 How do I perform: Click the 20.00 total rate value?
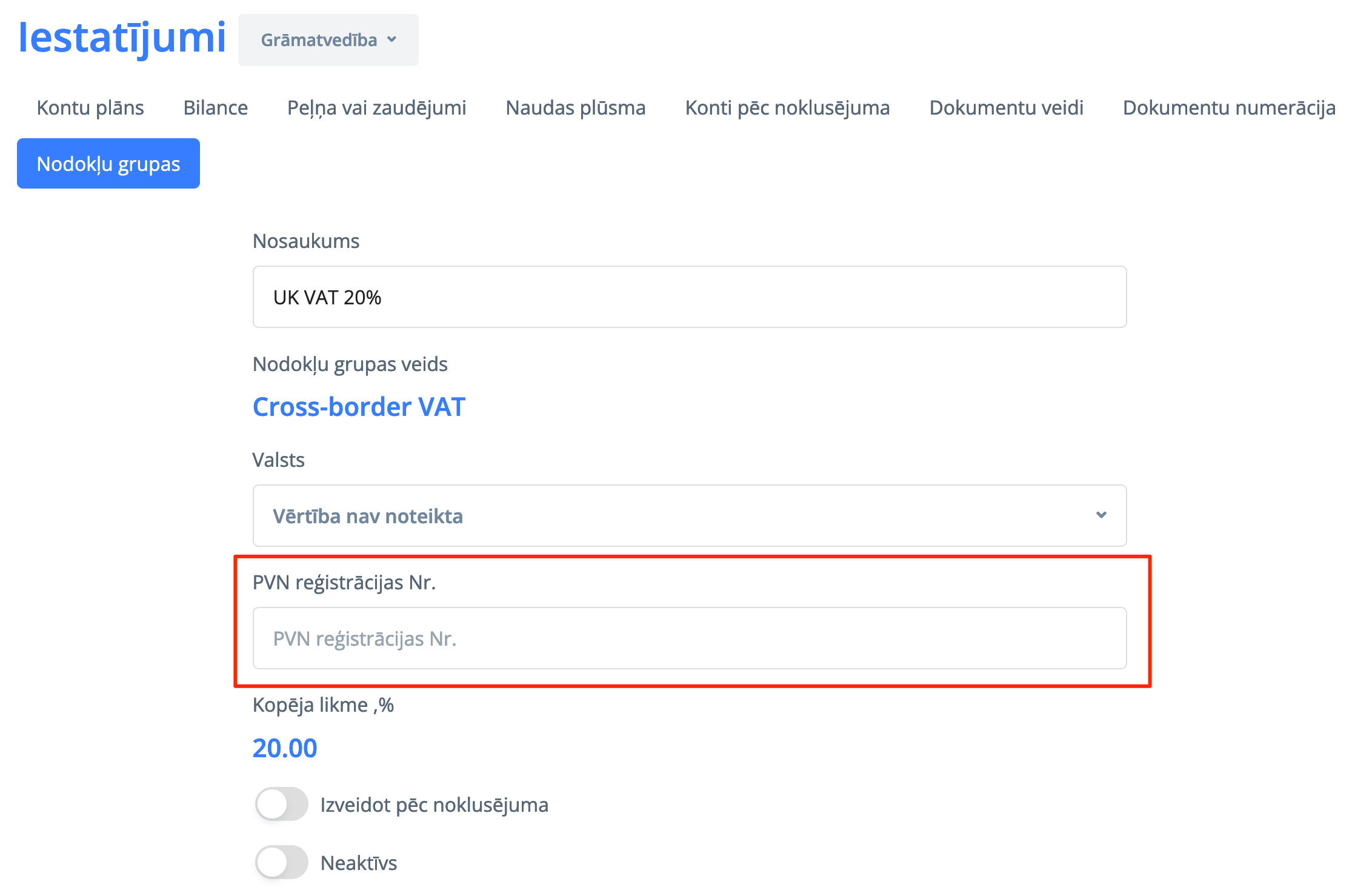point(285,748)
